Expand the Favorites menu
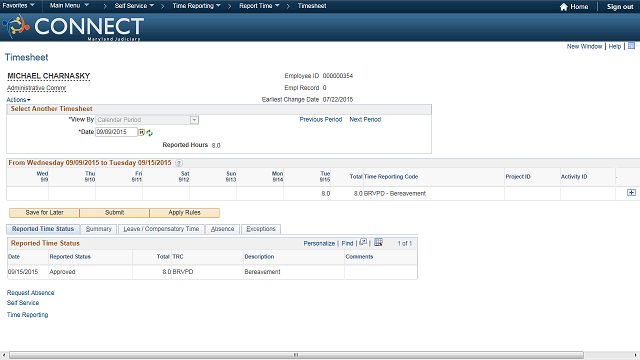 [x=18, y=6]
